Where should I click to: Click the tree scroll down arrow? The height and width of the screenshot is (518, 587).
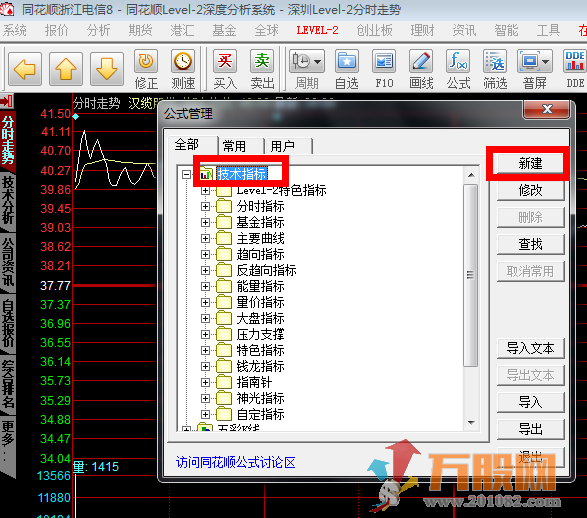point(471,423)
